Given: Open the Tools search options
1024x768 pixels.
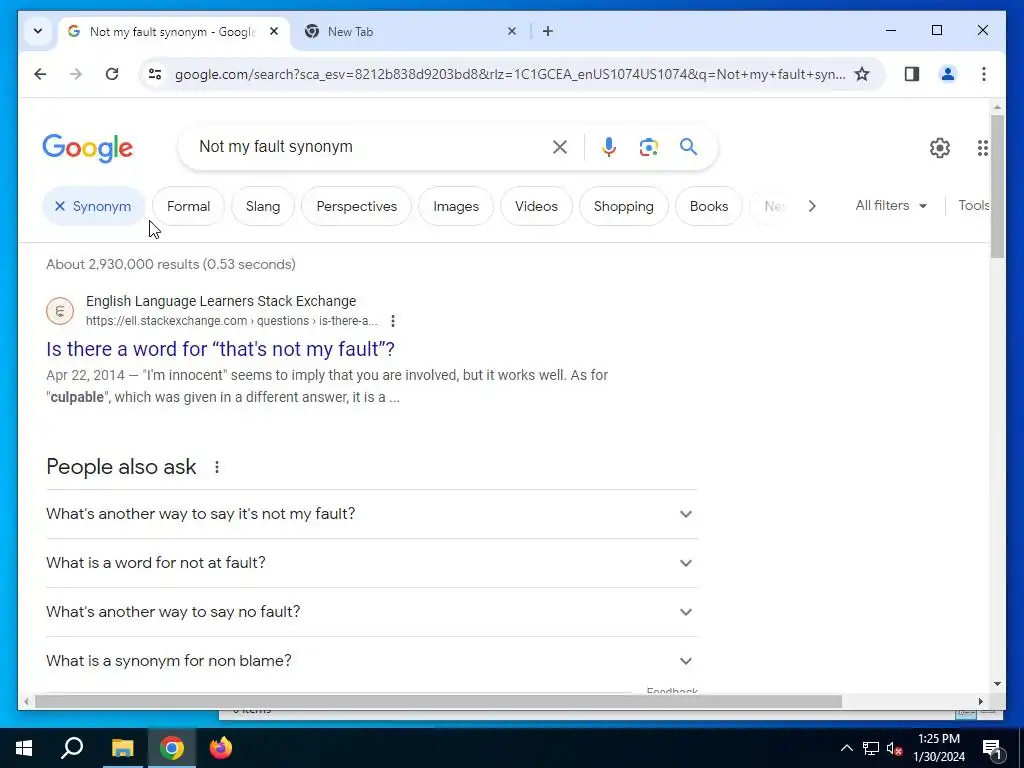Looking at the screenshot, I should pyautogui.click(x=973, y=206).
